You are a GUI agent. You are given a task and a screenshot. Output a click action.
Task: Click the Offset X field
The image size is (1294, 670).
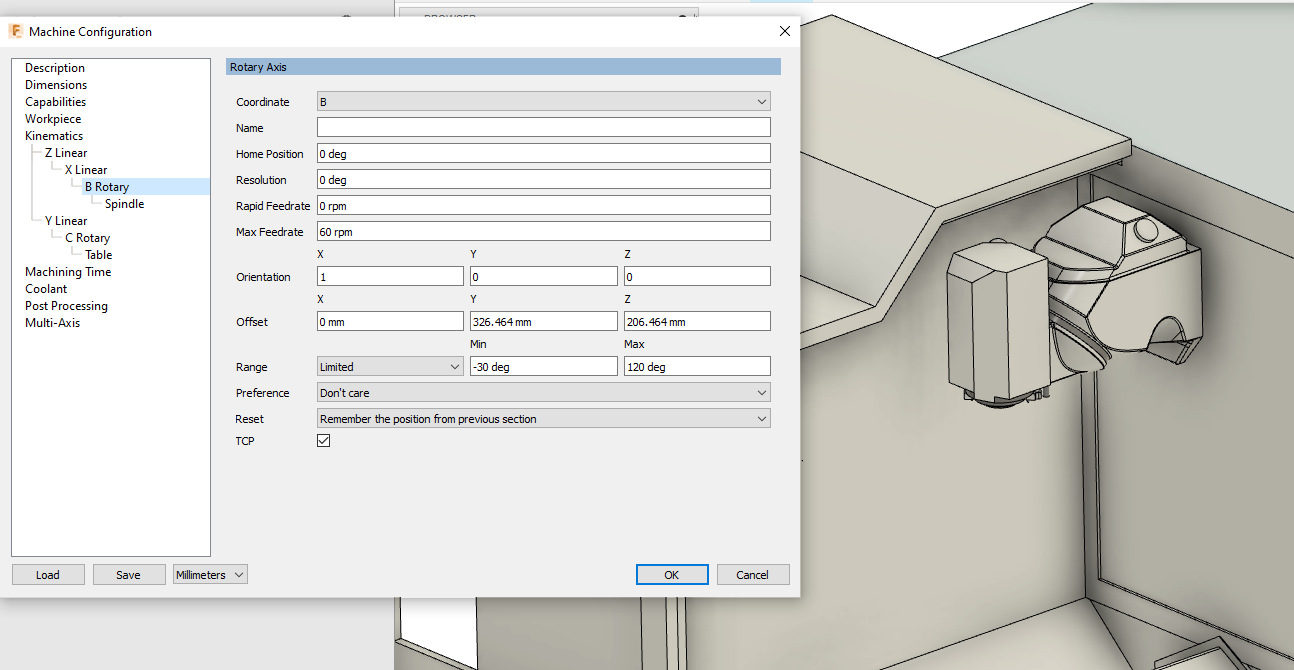point(390,322)
